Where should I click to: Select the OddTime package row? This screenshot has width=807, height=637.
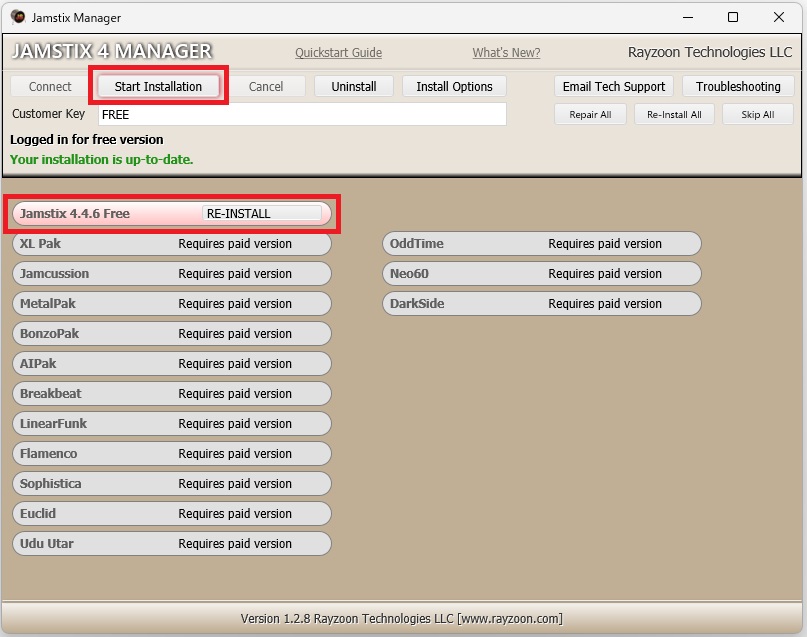[x=541, y=244]
